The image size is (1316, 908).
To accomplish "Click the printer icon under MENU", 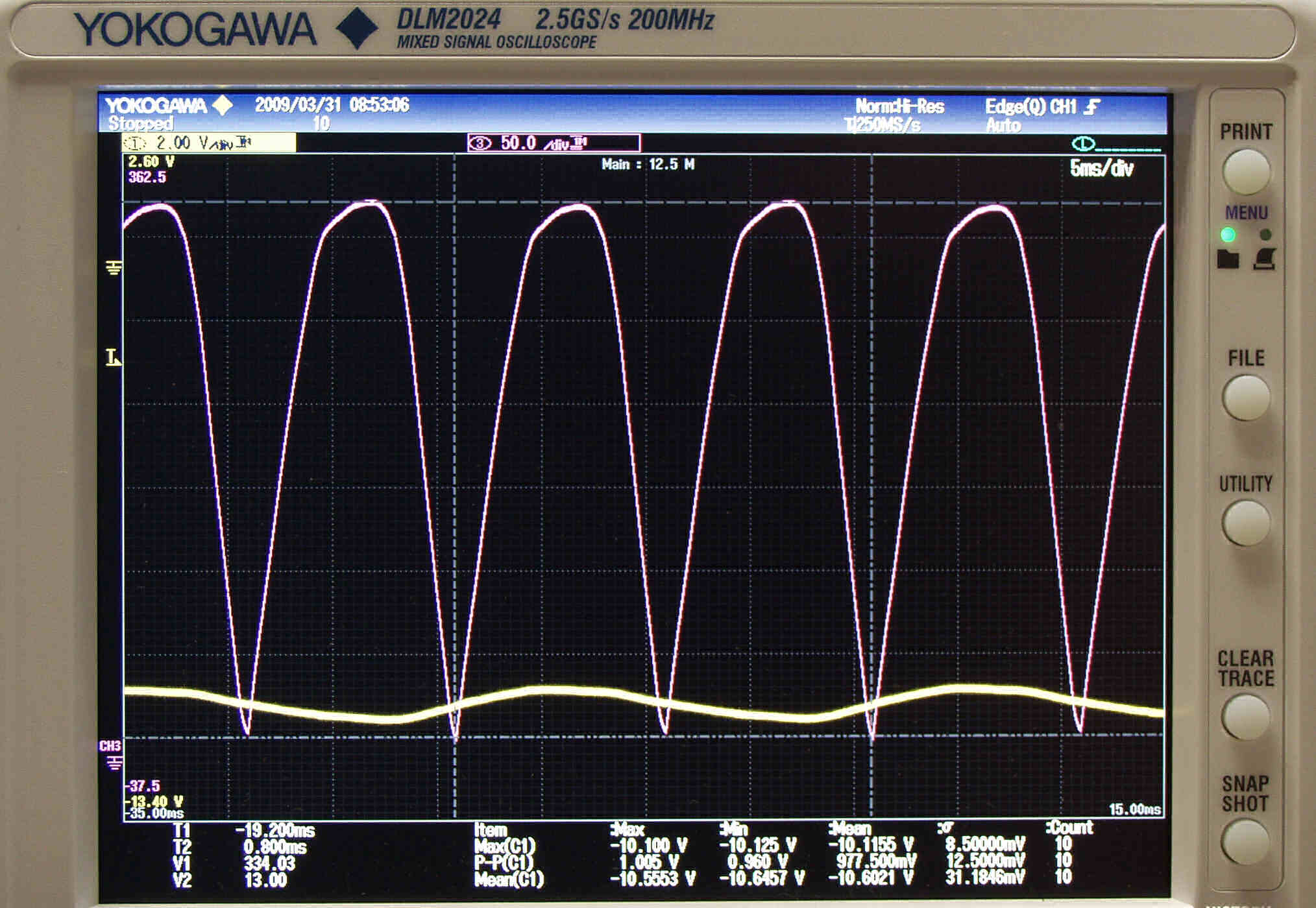I will click(1264, 259).
